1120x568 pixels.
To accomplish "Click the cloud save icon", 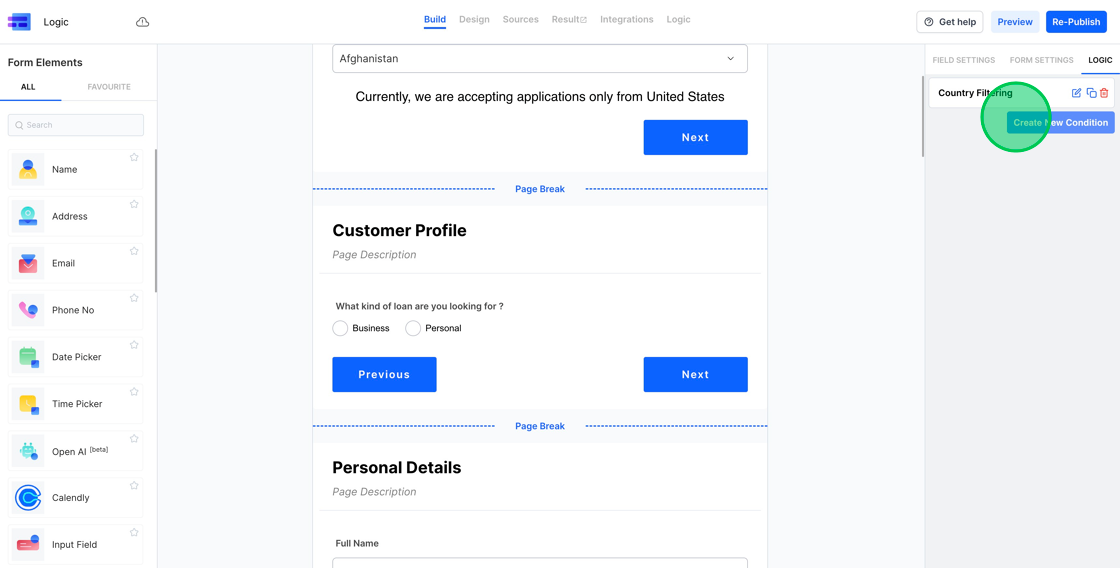I will [x=143, y=22].
